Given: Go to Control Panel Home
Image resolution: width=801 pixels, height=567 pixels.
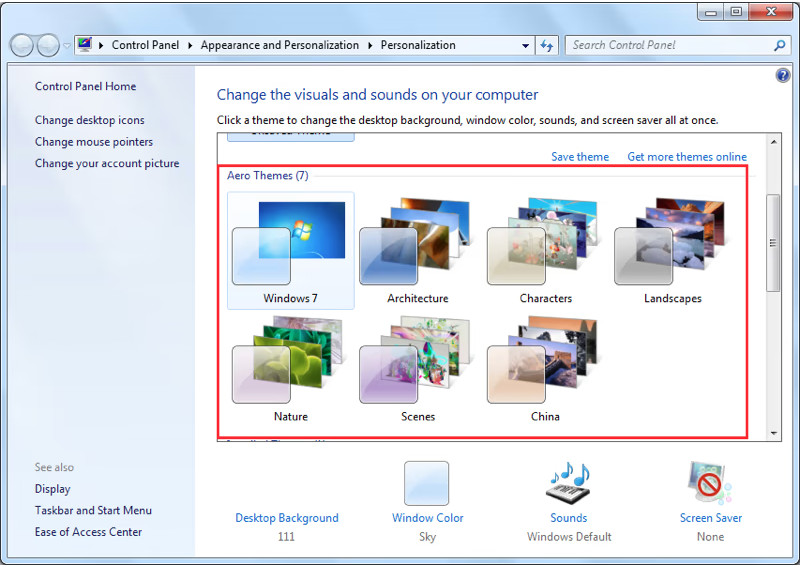Looking at the screenshot, I should [x=85, y=86].
